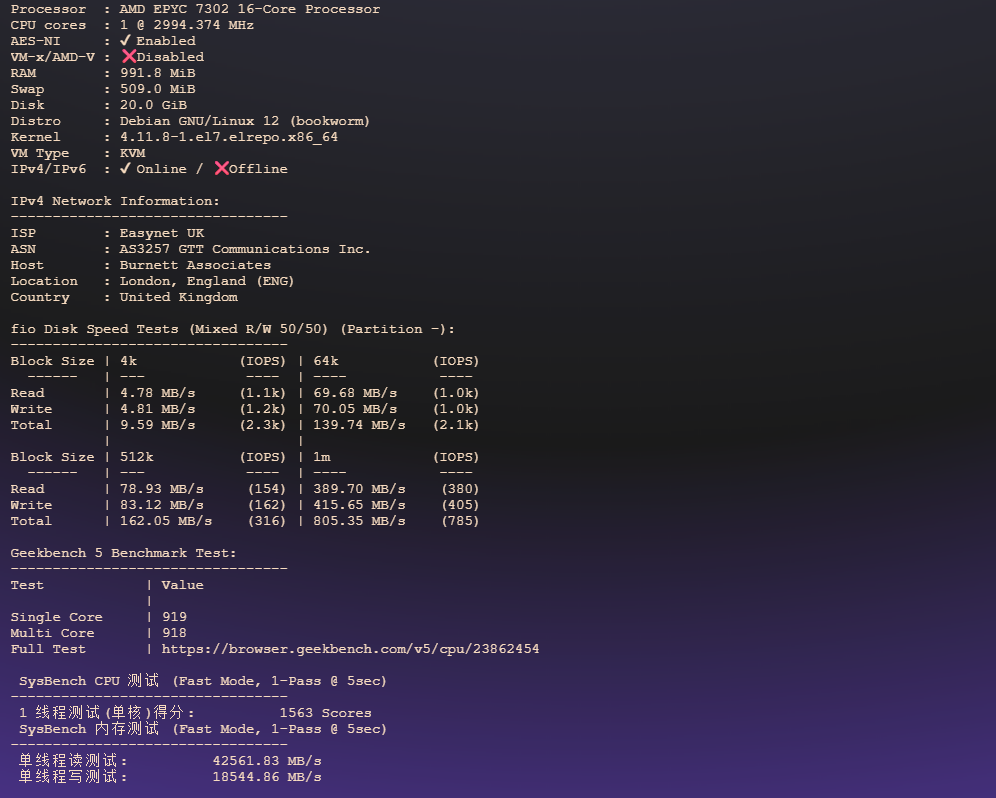Screen dimensions: 996x798
Task: Click the Single Core score 919
Action: click(174, 617)
